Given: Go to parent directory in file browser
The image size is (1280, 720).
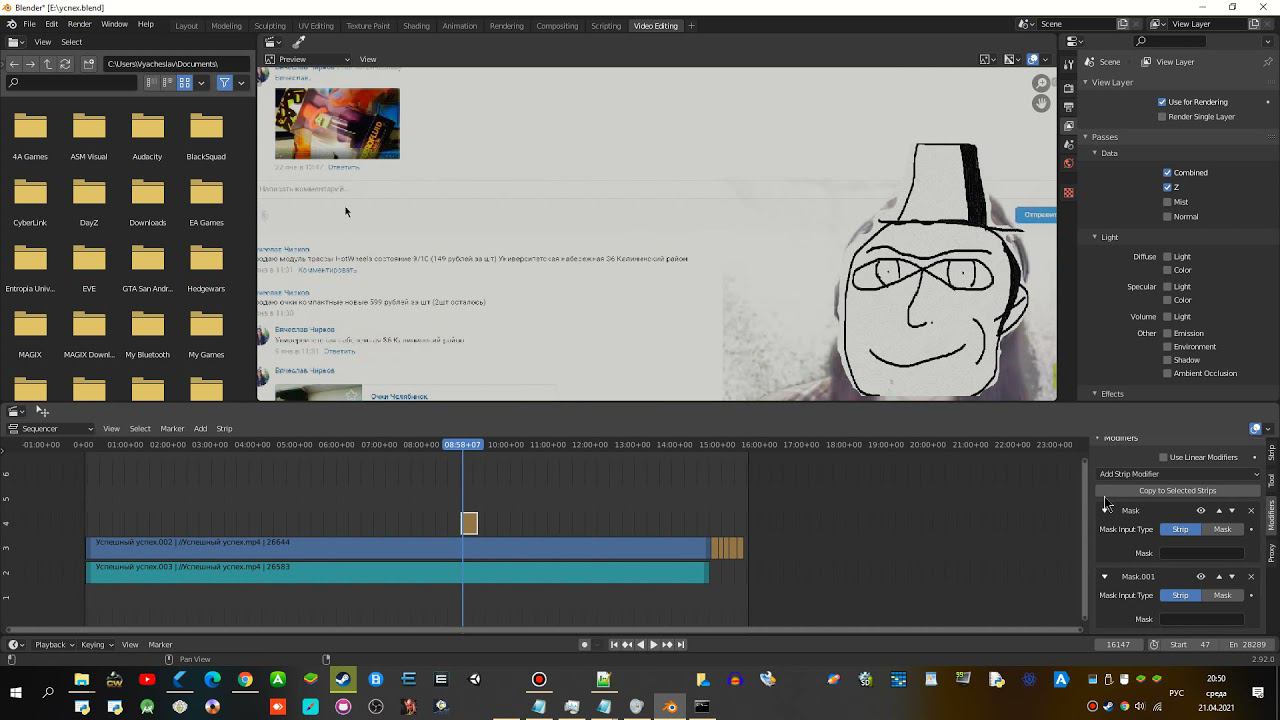Looking at the screenshot, I should [x=47, y=63].
